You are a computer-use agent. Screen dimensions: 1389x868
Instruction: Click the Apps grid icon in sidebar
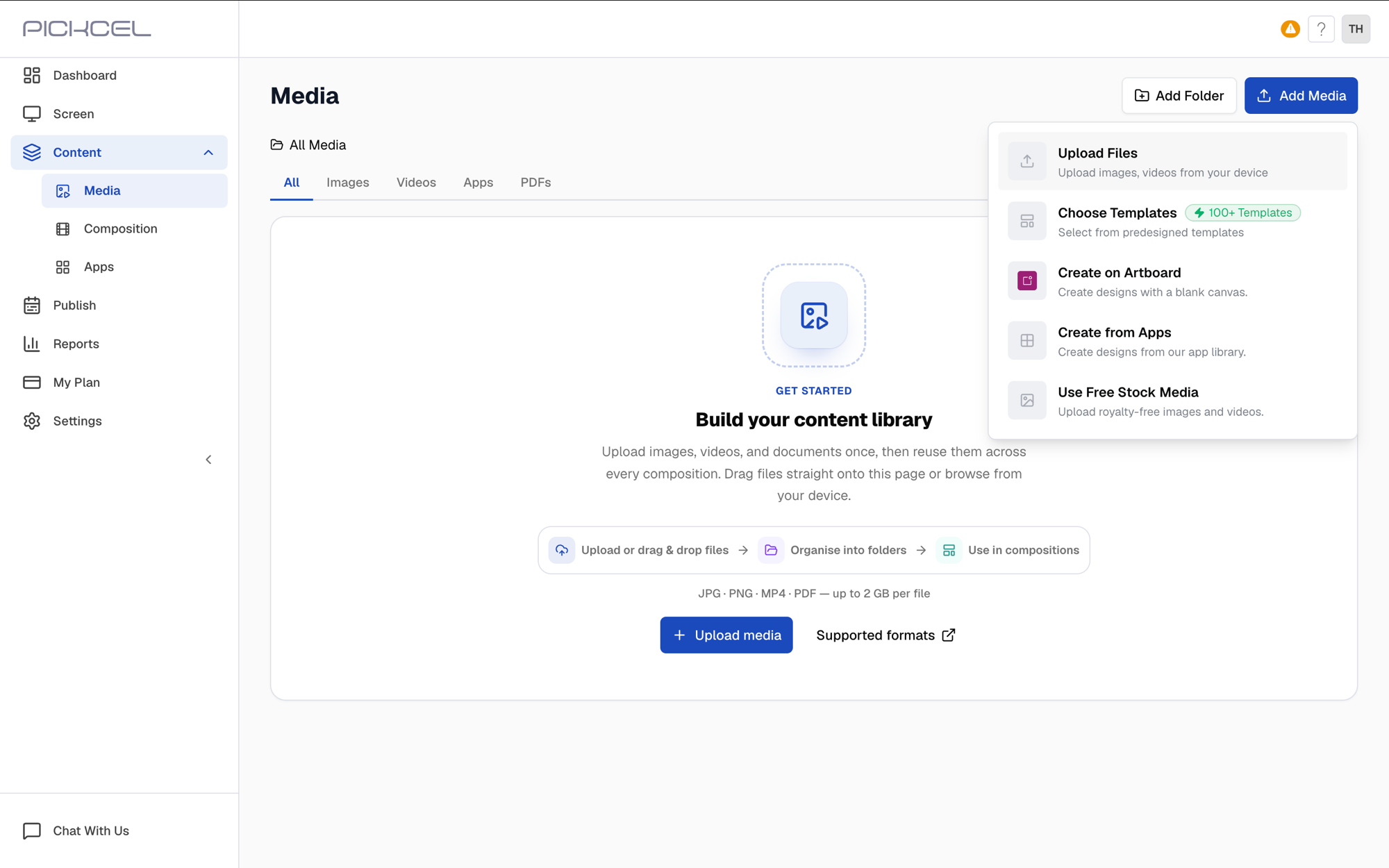[63, 267]
